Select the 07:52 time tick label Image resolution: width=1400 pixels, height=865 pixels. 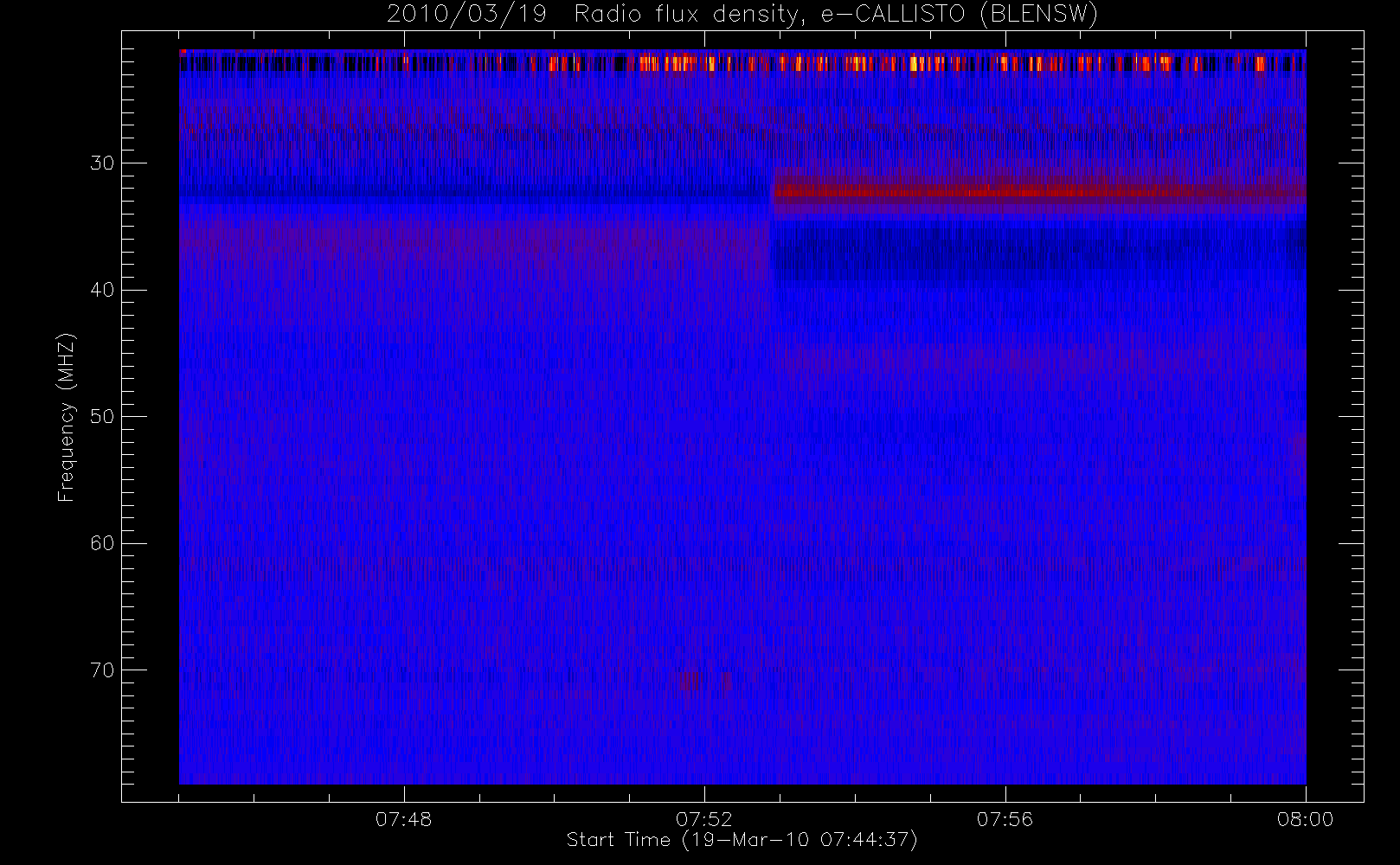(704, 819)
